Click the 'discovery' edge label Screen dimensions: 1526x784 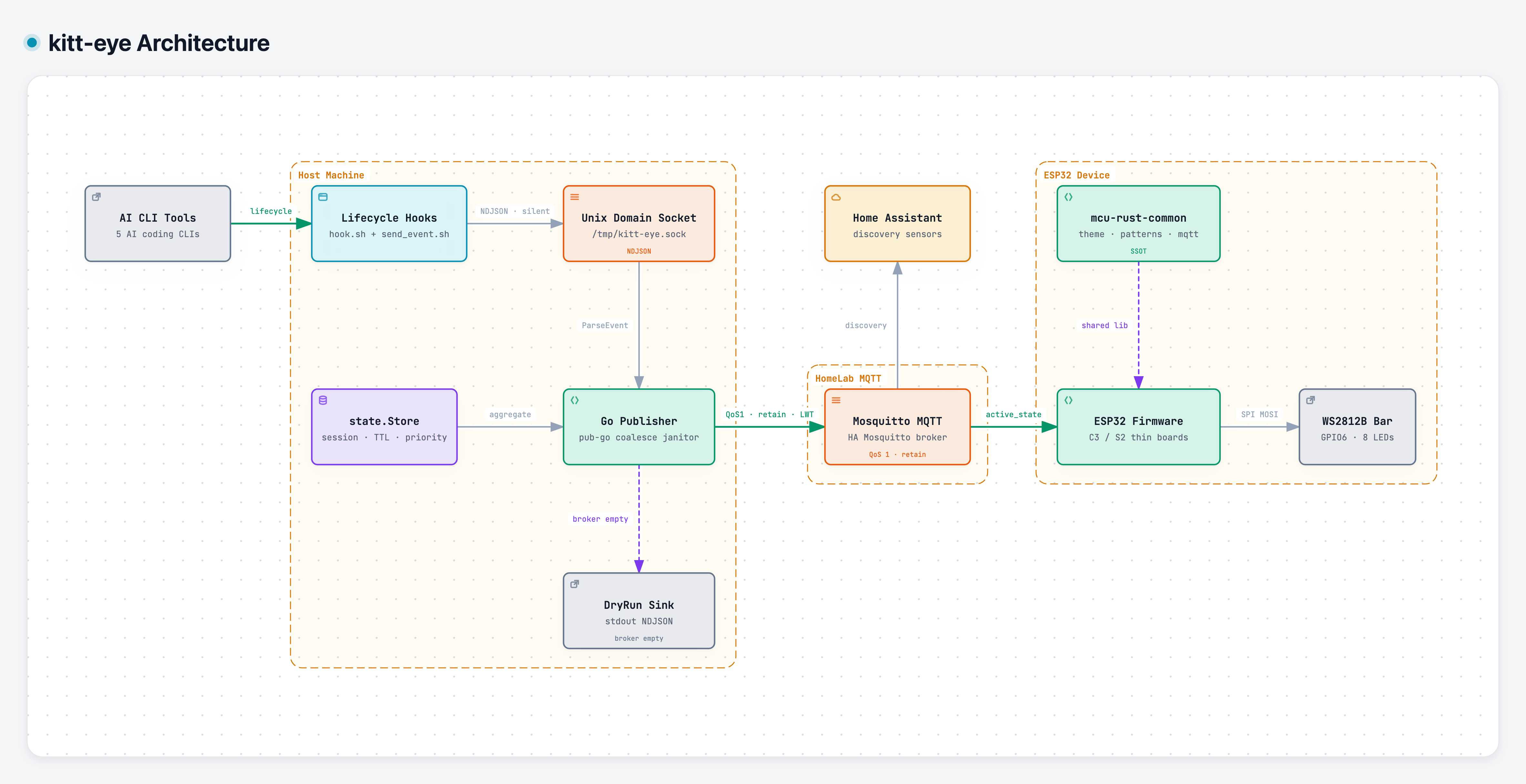coord(866,325)
